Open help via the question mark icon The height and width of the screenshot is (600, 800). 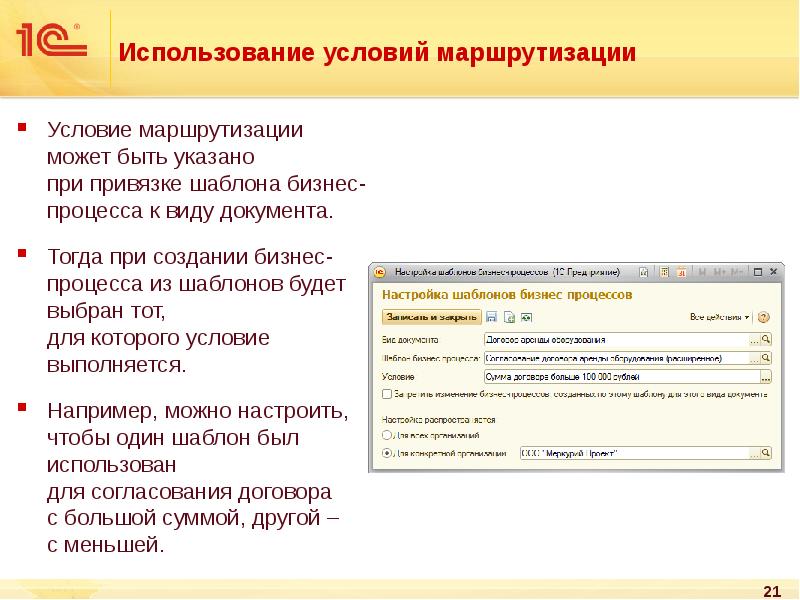click(764, 316)
